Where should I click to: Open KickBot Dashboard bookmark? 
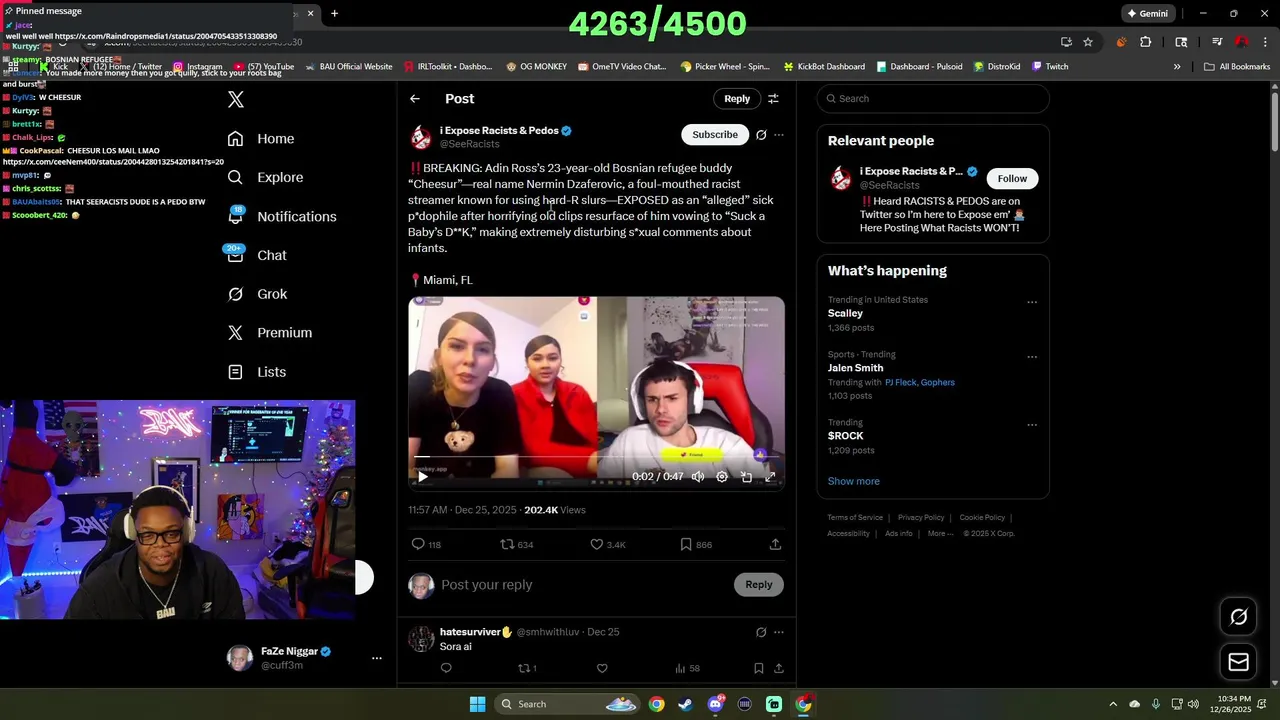click(x=823, y=67)
